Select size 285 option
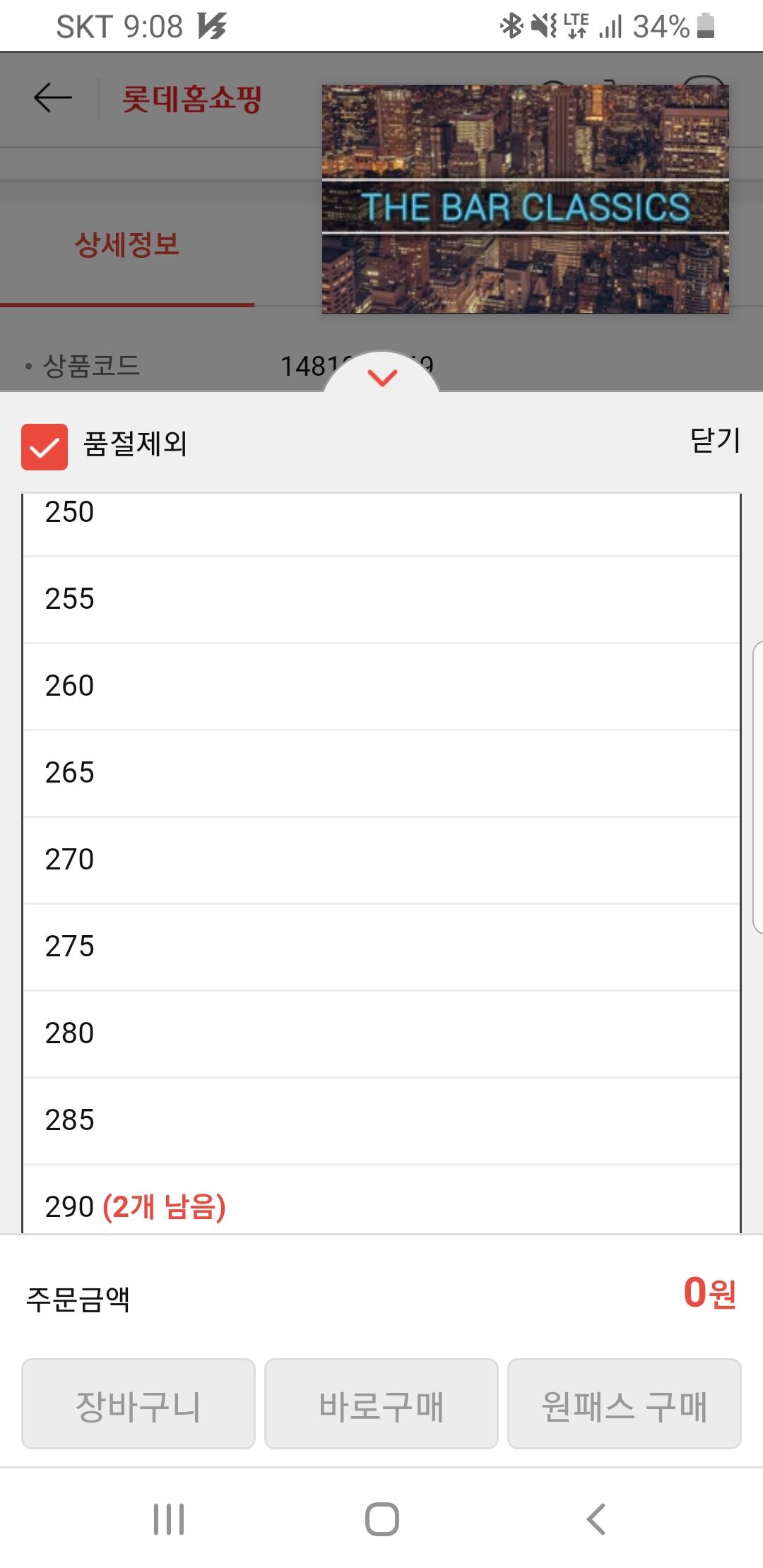Screen dimensions: 763x1568 [x=381, y=1121]
